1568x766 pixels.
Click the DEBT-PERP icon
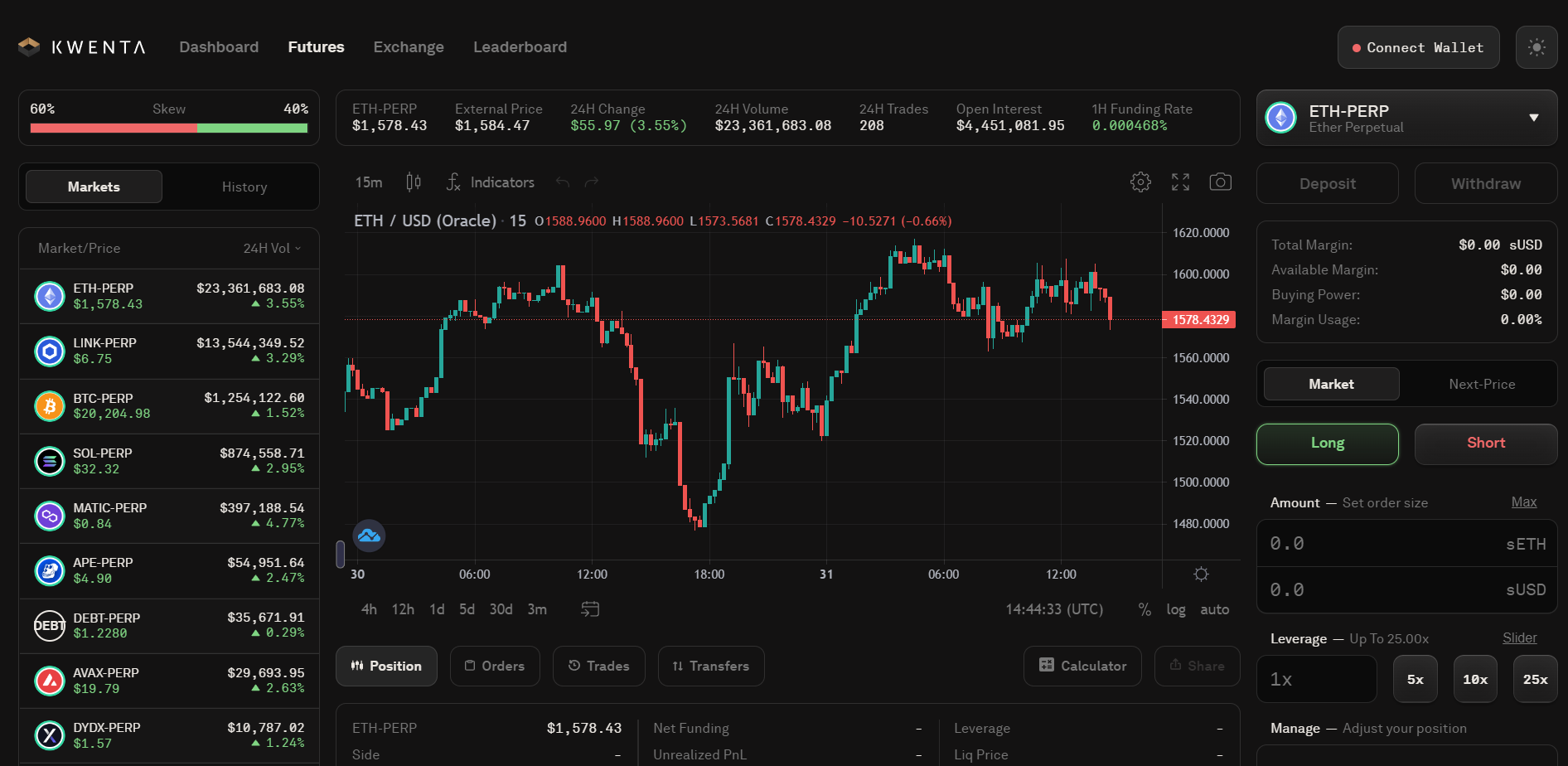[50, 626]
